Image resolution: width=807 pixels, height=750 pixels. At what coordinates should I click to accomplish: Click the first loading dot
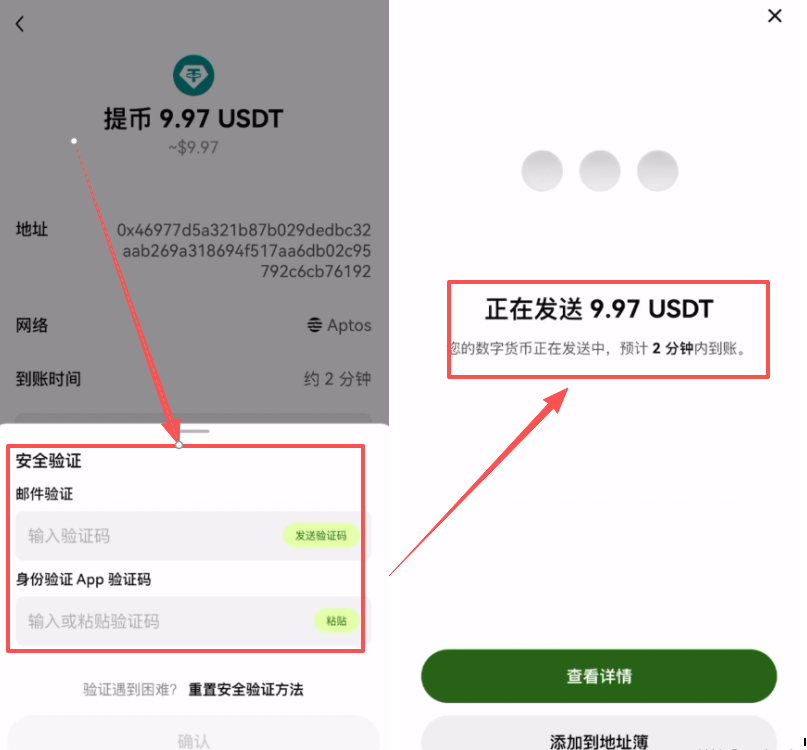(542, 171)
